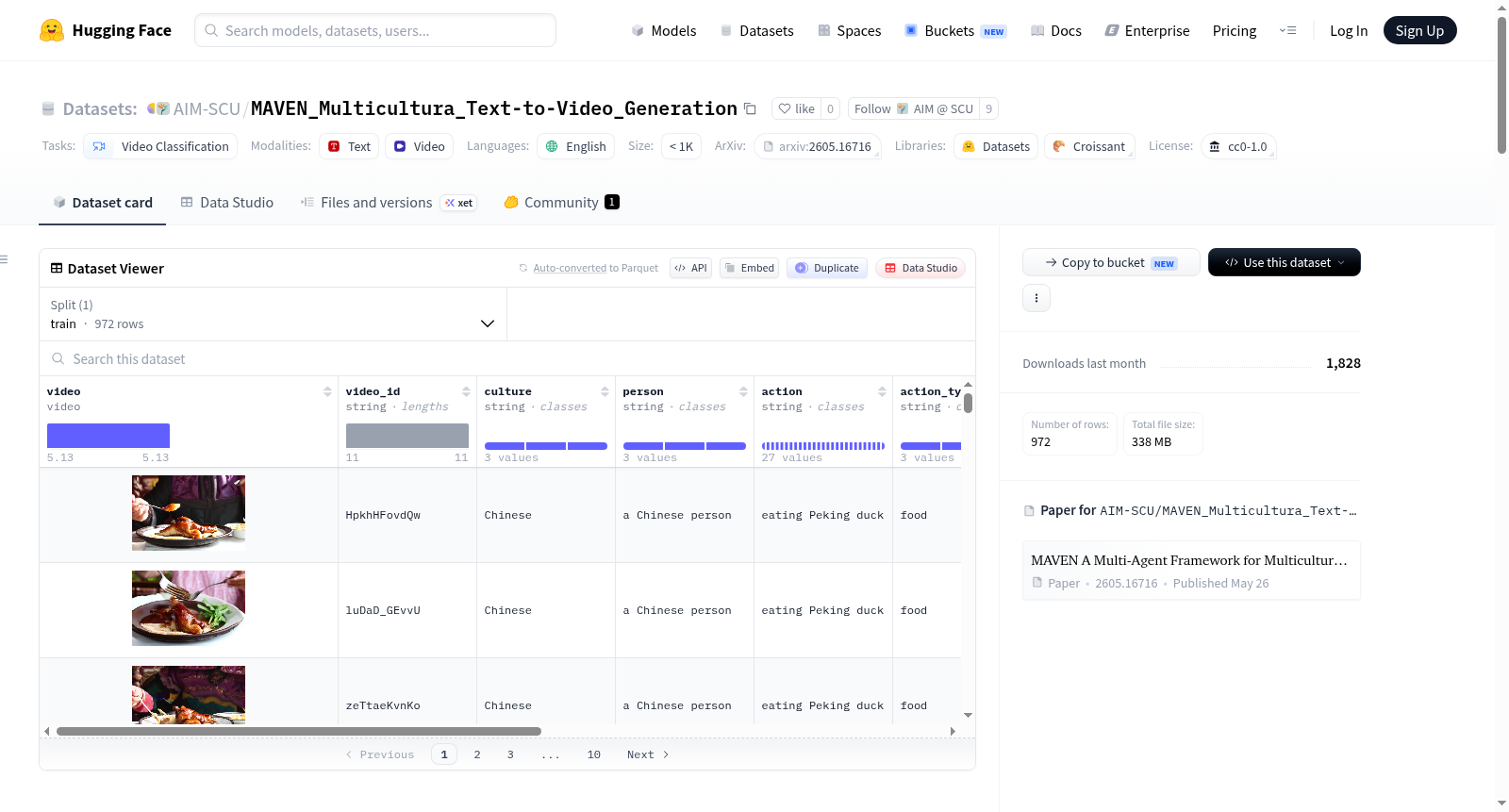Follow AIM @ SCU organization

914,108
